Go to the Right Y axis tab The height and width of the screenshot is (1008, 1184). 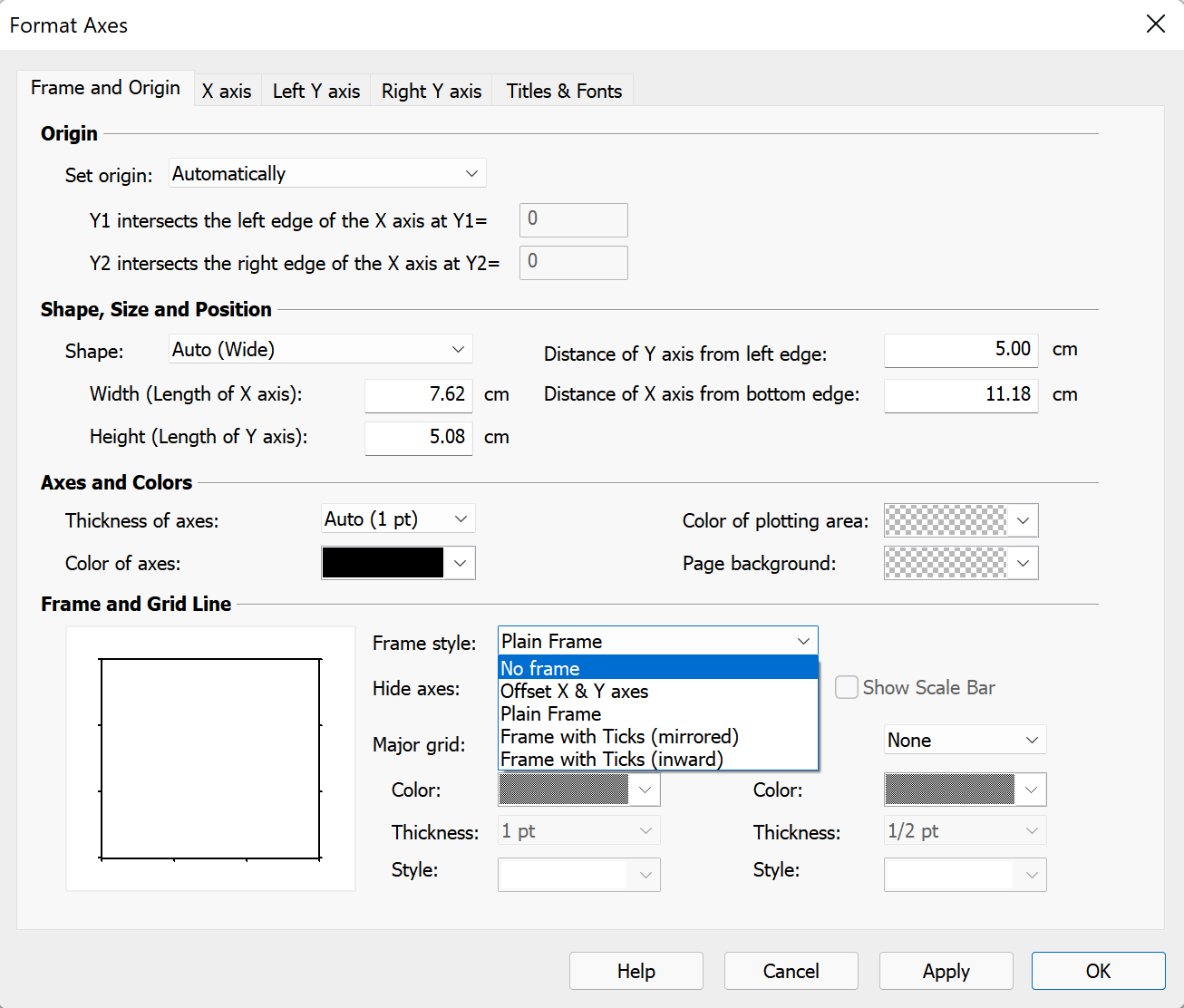click(x=431, y=92)
